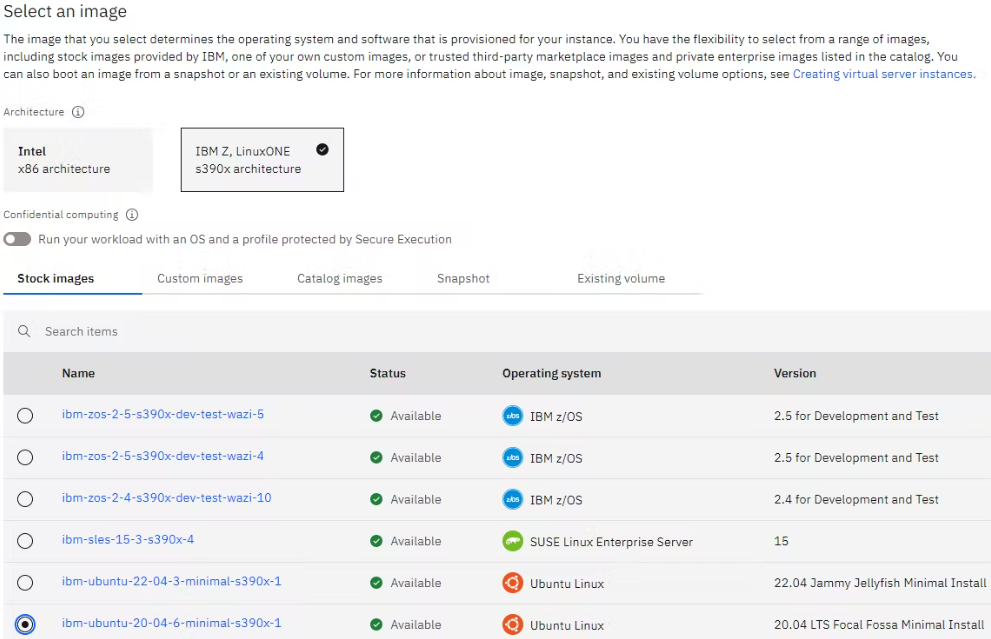Click the Available status icon for wazi-10
The height and width of the screenshot is (639, 991).
(376, 499)
